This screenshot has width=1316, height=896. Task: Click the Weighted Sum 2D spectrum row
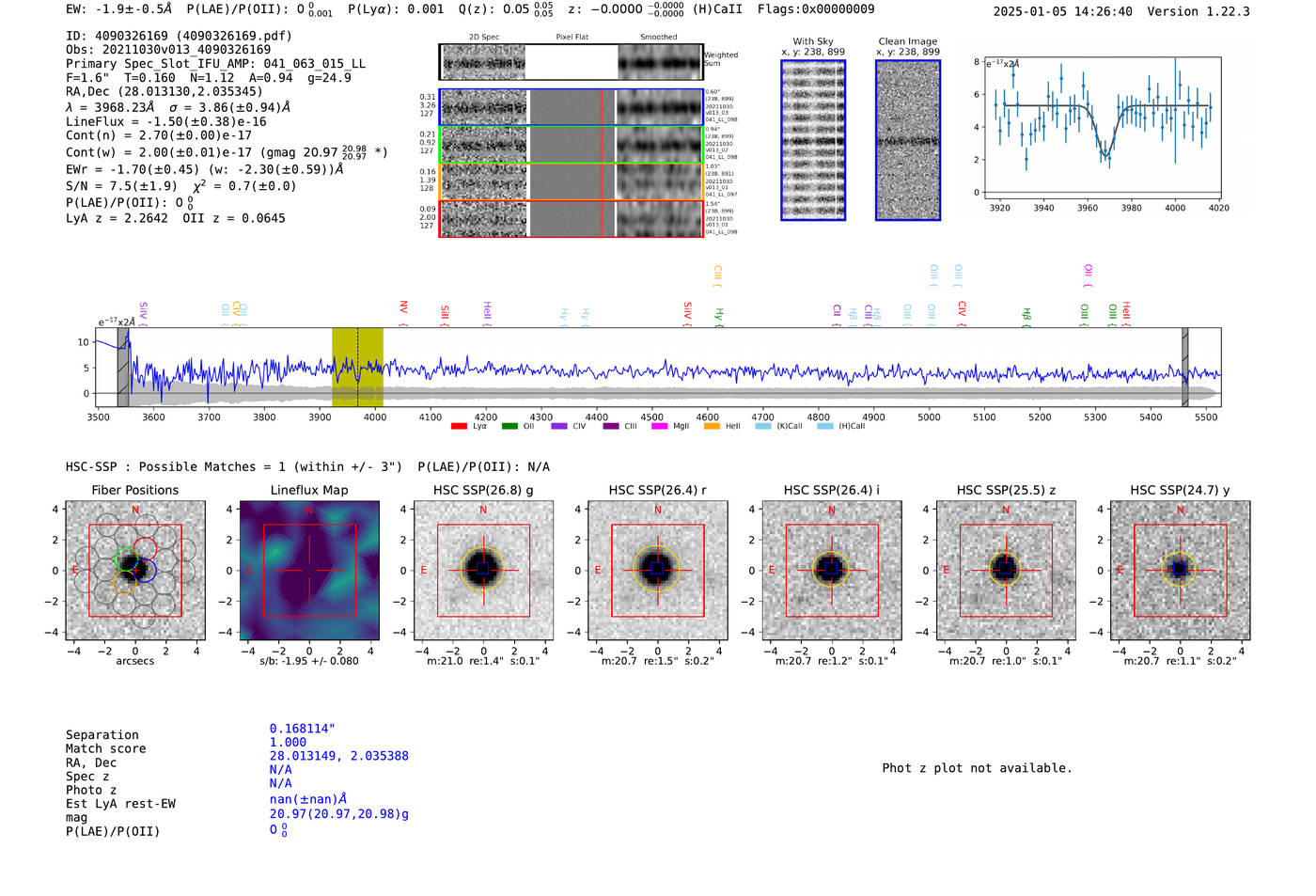tap(571, 62)
